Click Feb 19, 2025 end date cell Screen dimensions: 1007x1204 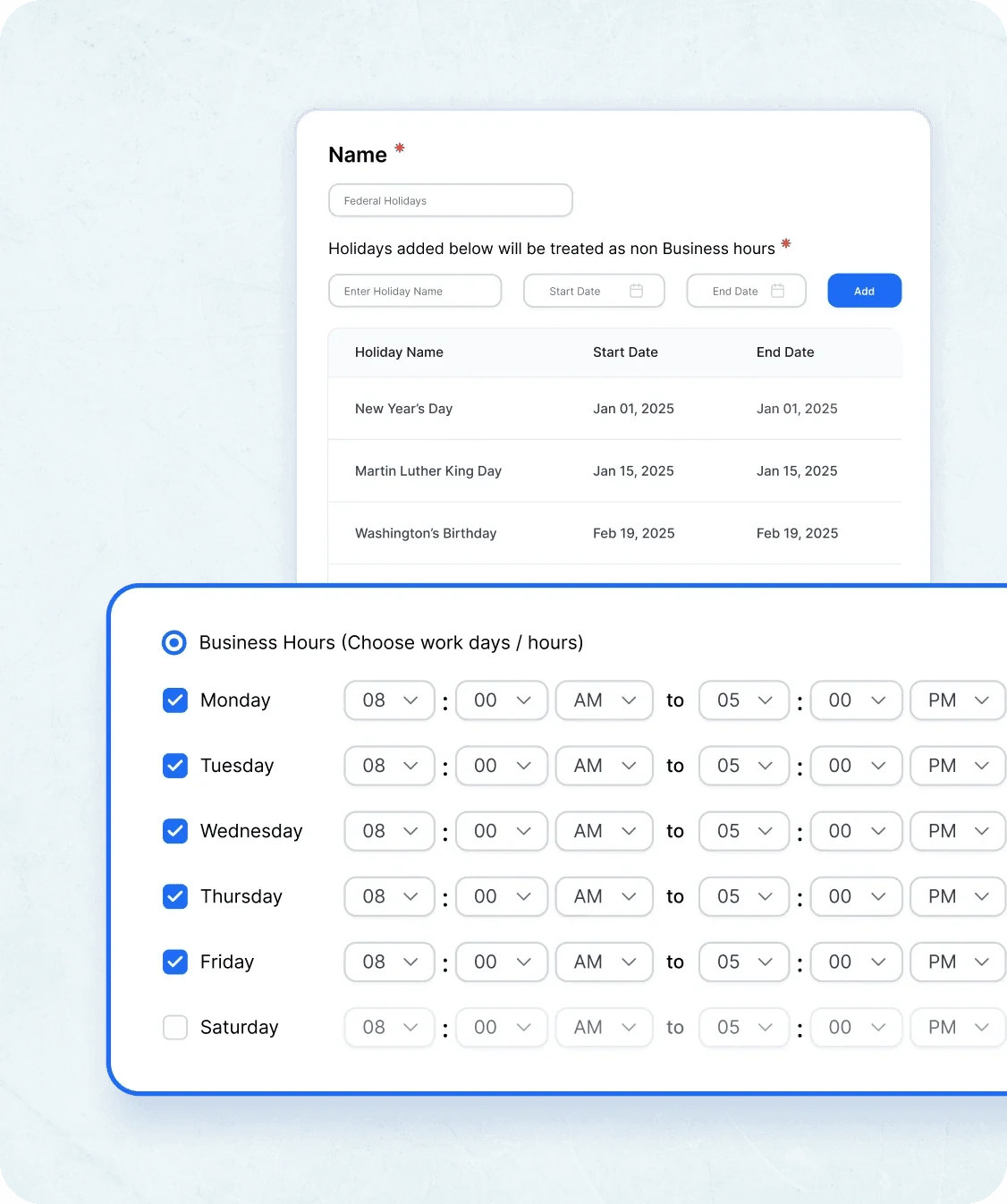(x=797, y=533)
